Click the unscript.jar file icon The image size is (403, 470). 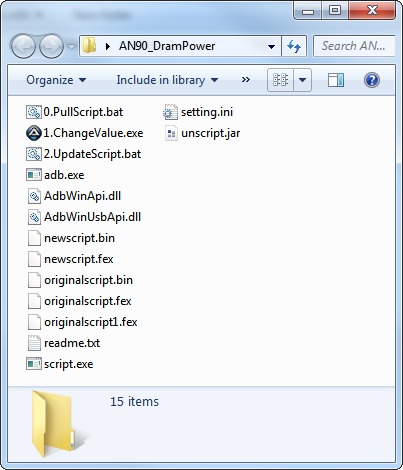pyautogui.click(x=171, y=133)
